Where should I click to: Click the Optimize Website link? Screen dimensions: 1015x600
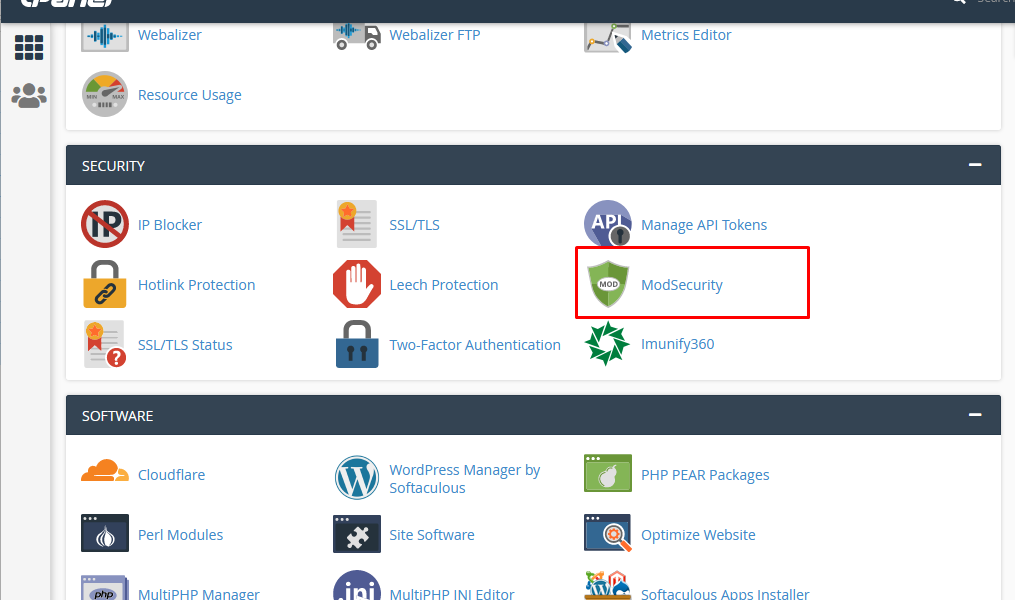click(x=698, y=535)
